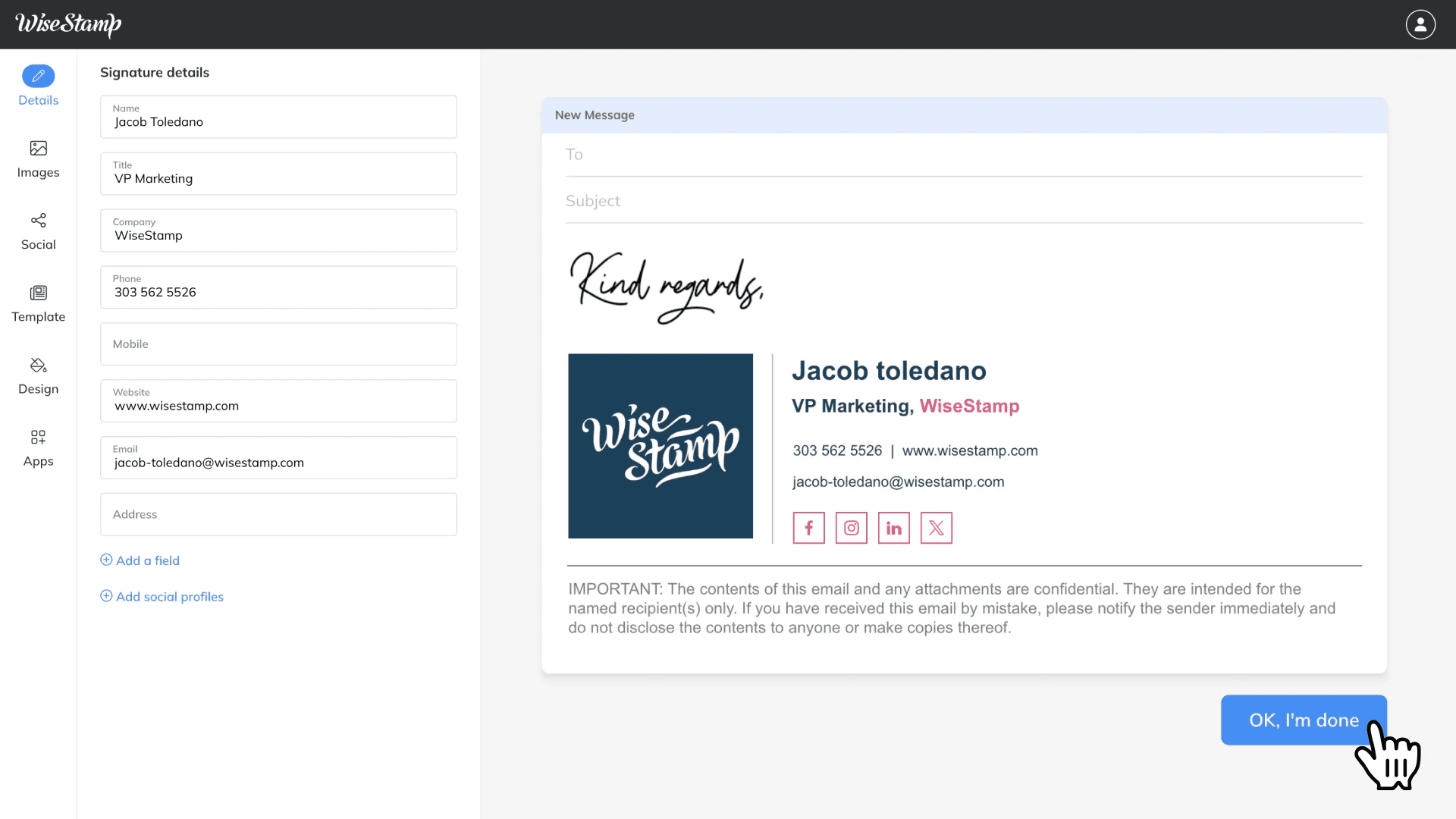Viewport: 1456px width, 819px height.
Task: Click the Address field
Action: point(278,514)
